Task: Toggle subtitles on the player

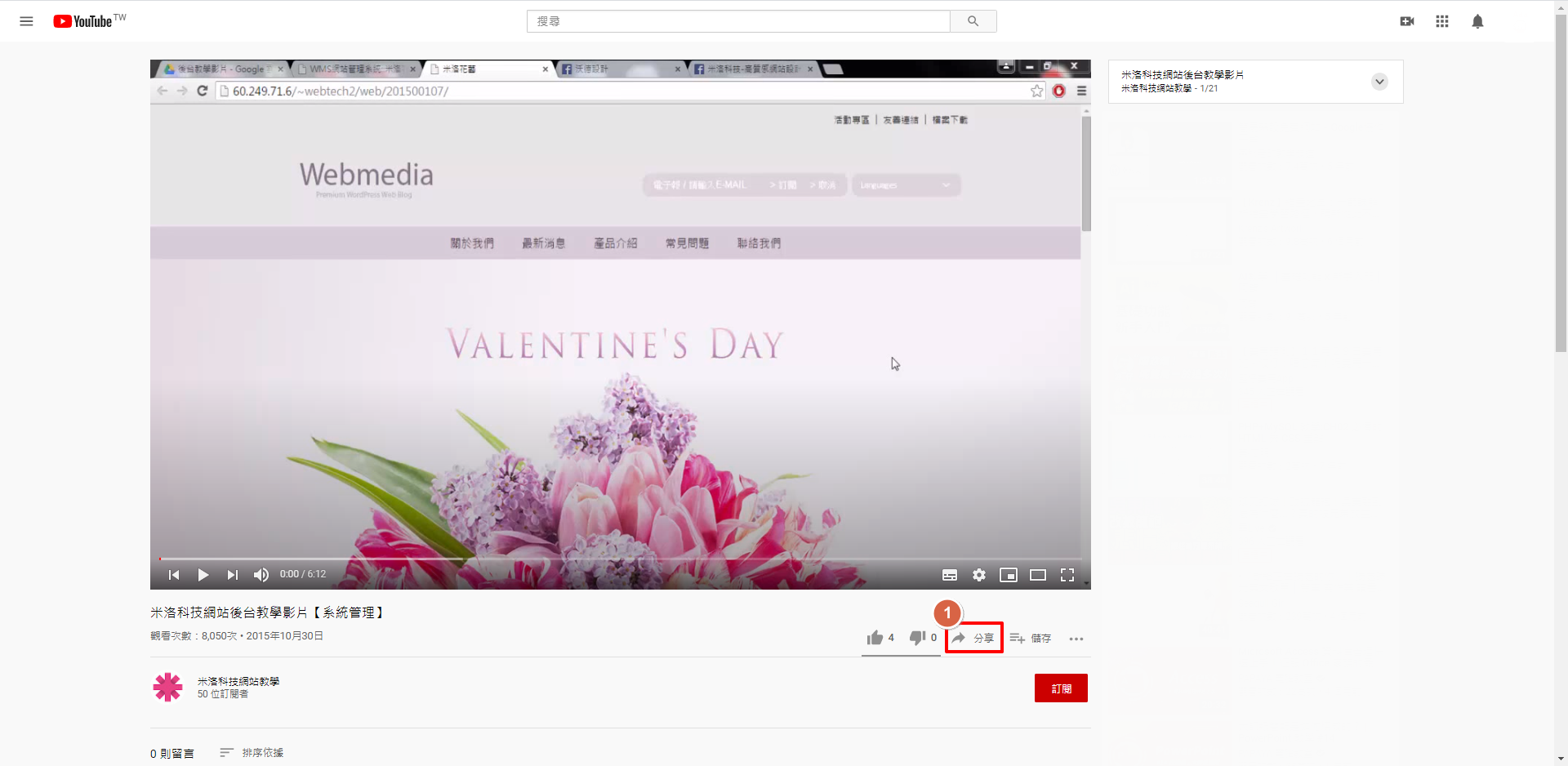Action: pyautogui.click(x=950, y=575)
